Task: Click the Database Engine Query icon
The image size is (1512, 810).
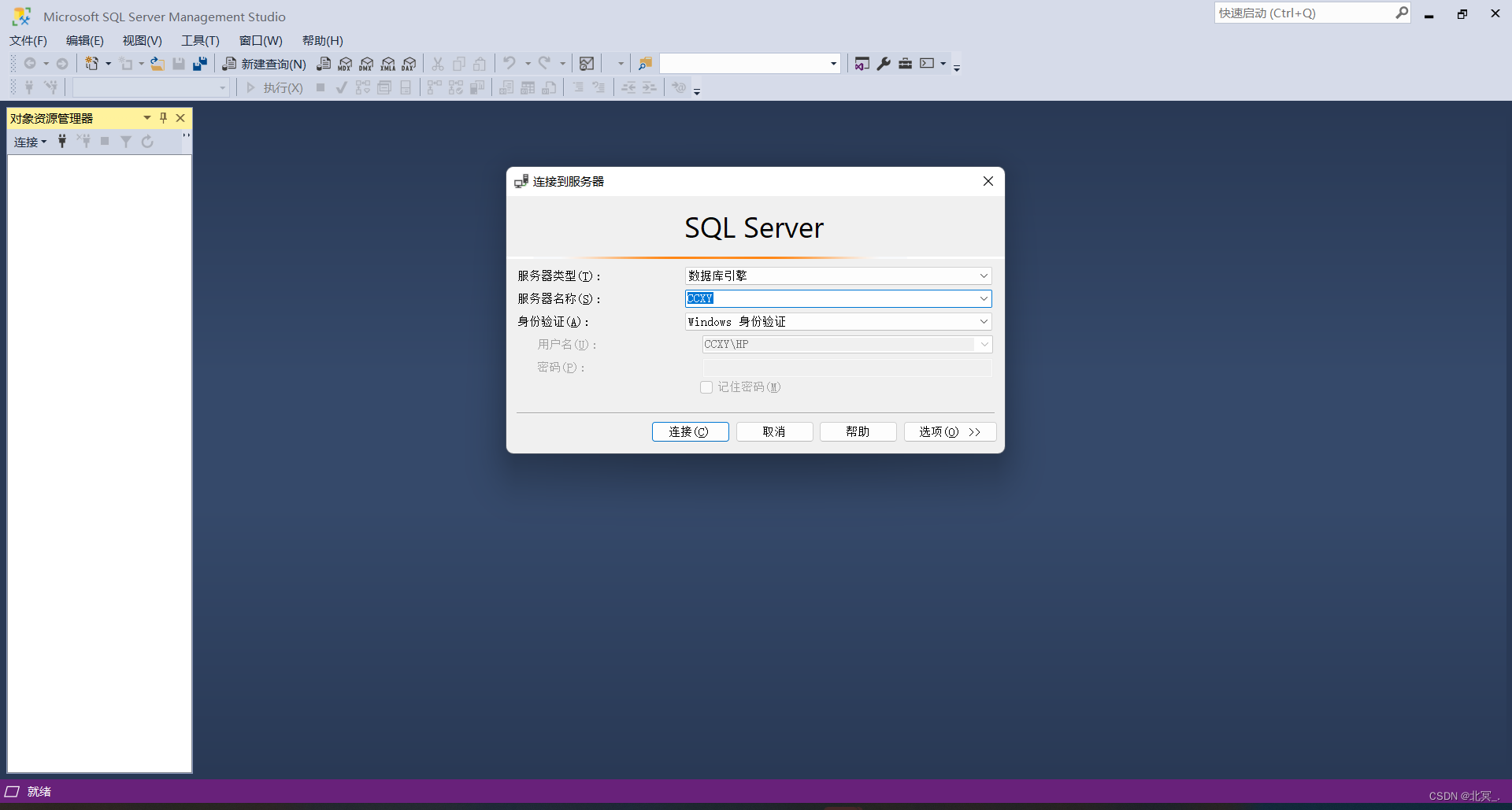Action: click(324, 64)
